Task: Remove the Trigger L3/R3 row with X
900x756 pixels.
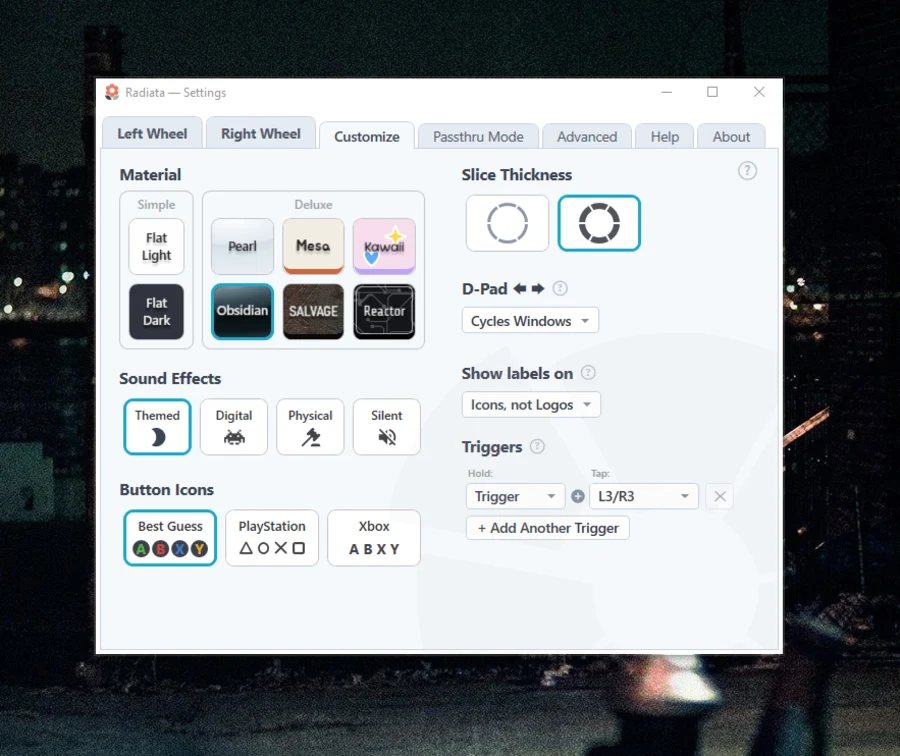Action: 720,496
